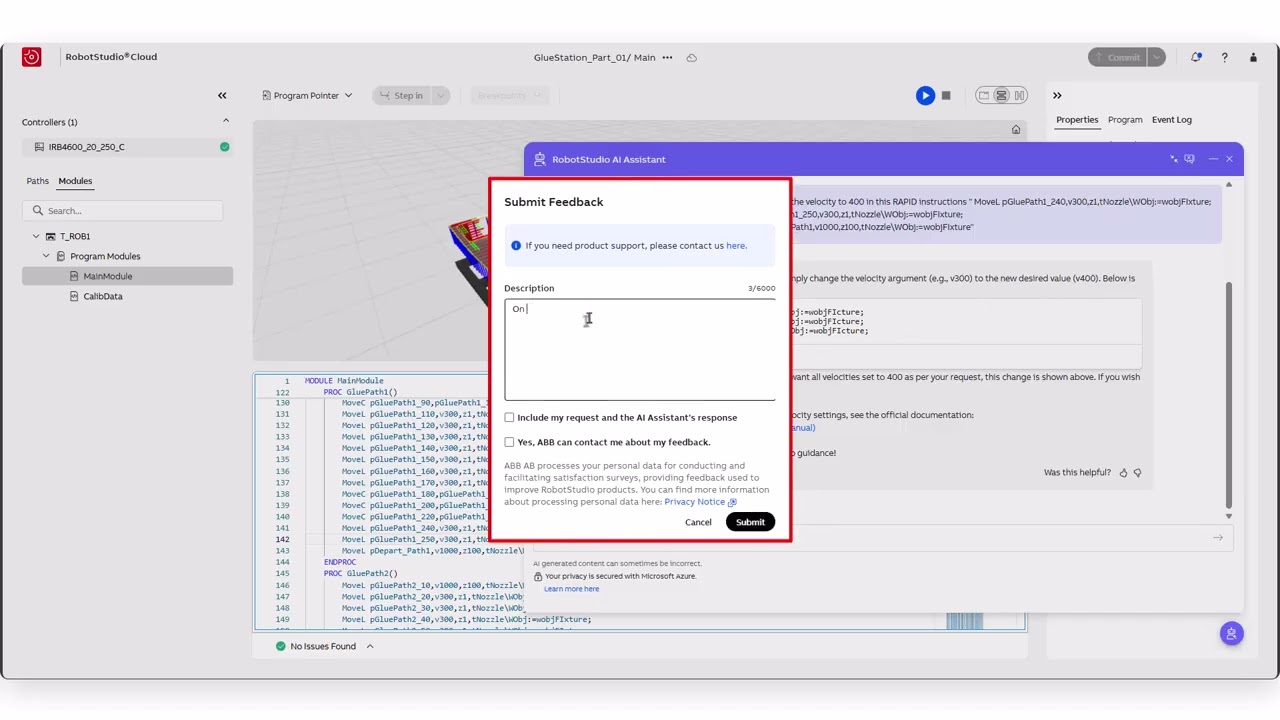1280x720 pixels.
Task: Stop program execution
Action: pyautogui.click(x=946, y=95)
